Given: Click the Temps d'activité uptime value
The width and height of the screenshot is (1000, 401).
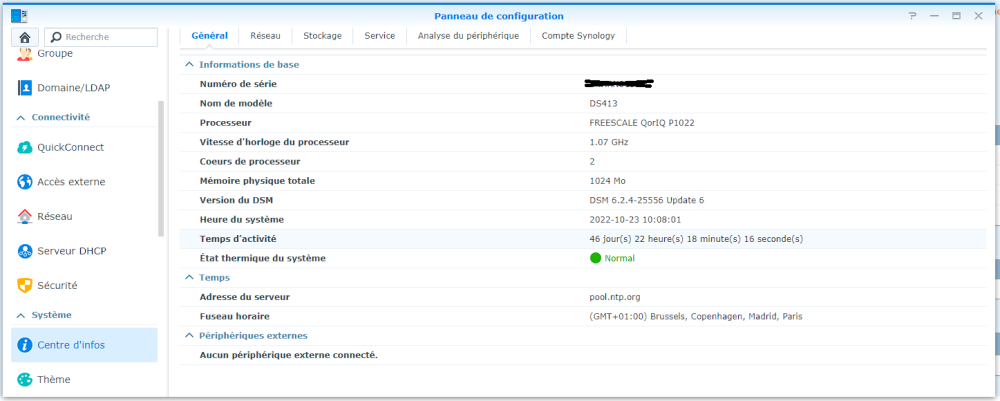Looking at the screenshot, I should click(x=696, y=239).
